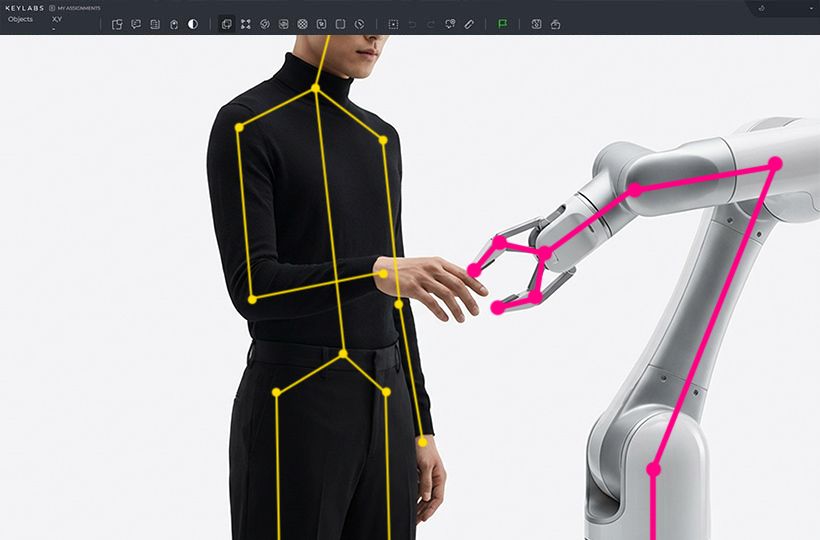Click the small icon before My Assignments
Image resolution: width=820 pixels, height=540 pixels.
pyautogui.click(x=52, y=8)
